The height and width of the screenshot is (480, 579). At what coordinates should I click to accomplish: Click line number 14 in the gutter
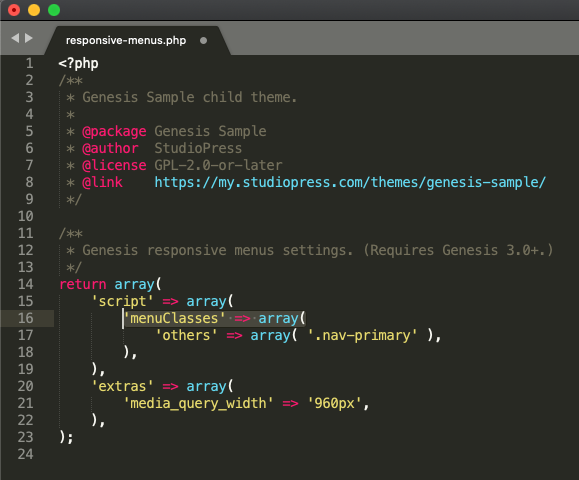(x=25, y=284)
